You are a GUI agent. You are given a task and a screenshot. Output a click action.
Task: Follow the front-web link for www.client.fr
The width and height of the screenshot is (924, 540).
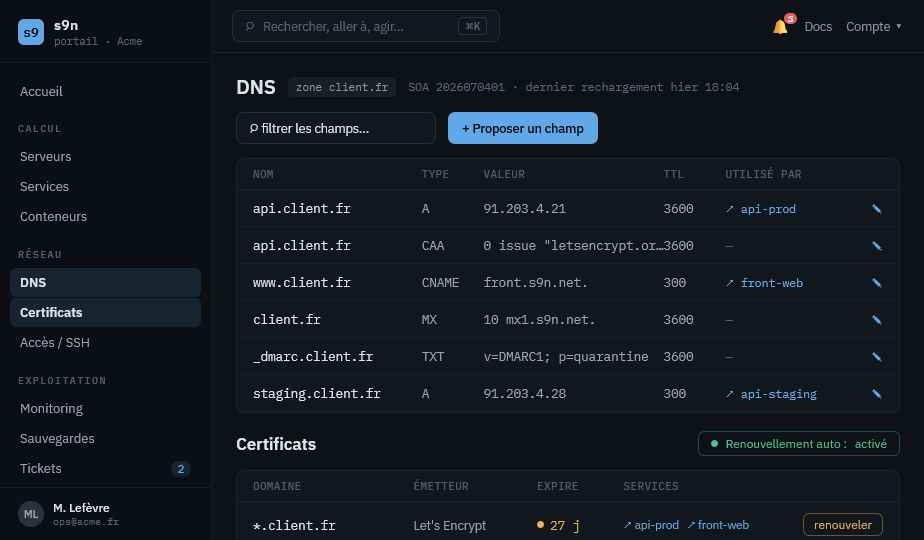pyautogui.click(x=764, y=283)
